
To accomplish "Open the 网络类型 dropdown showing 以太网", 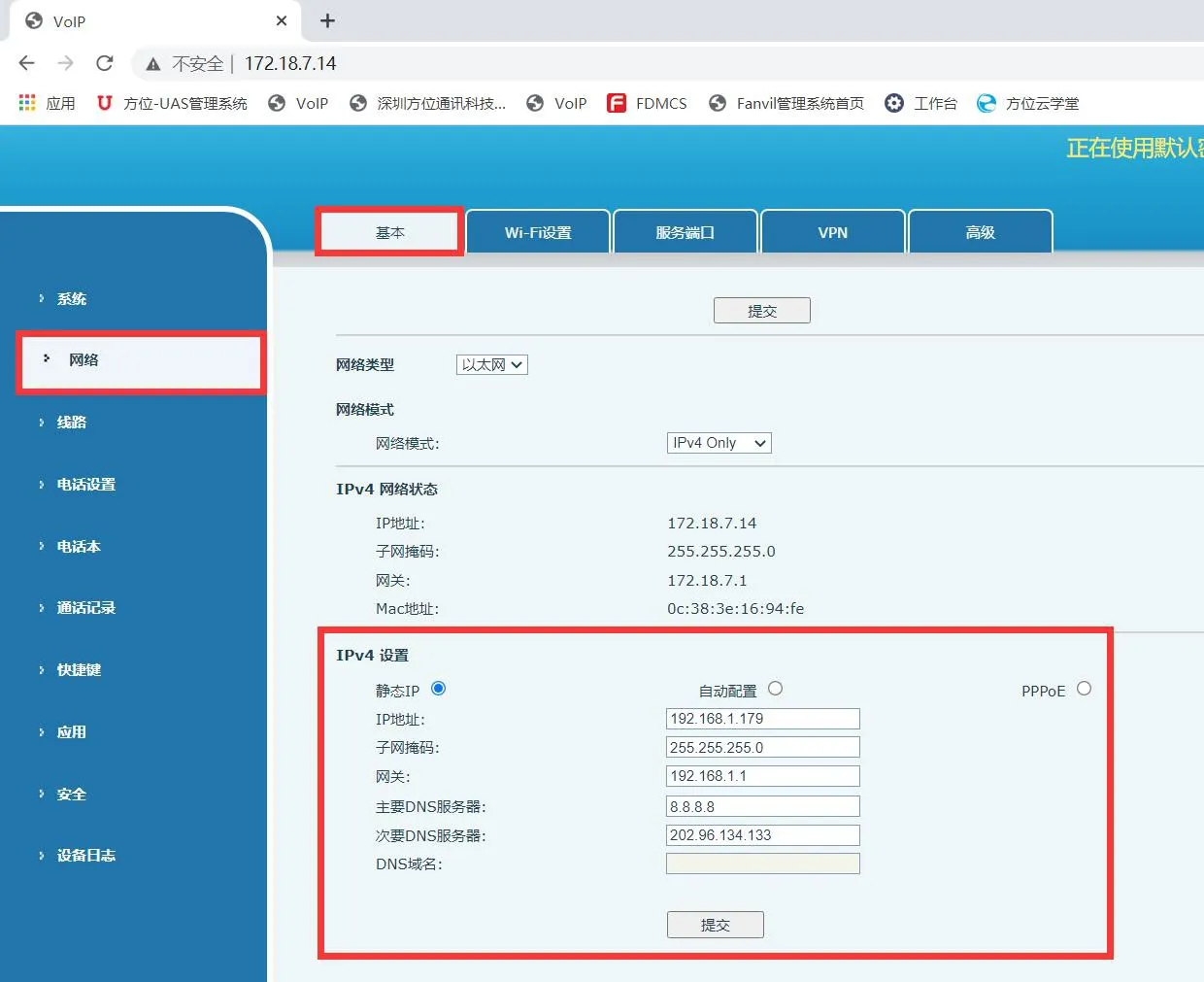I will click(491, 364).
